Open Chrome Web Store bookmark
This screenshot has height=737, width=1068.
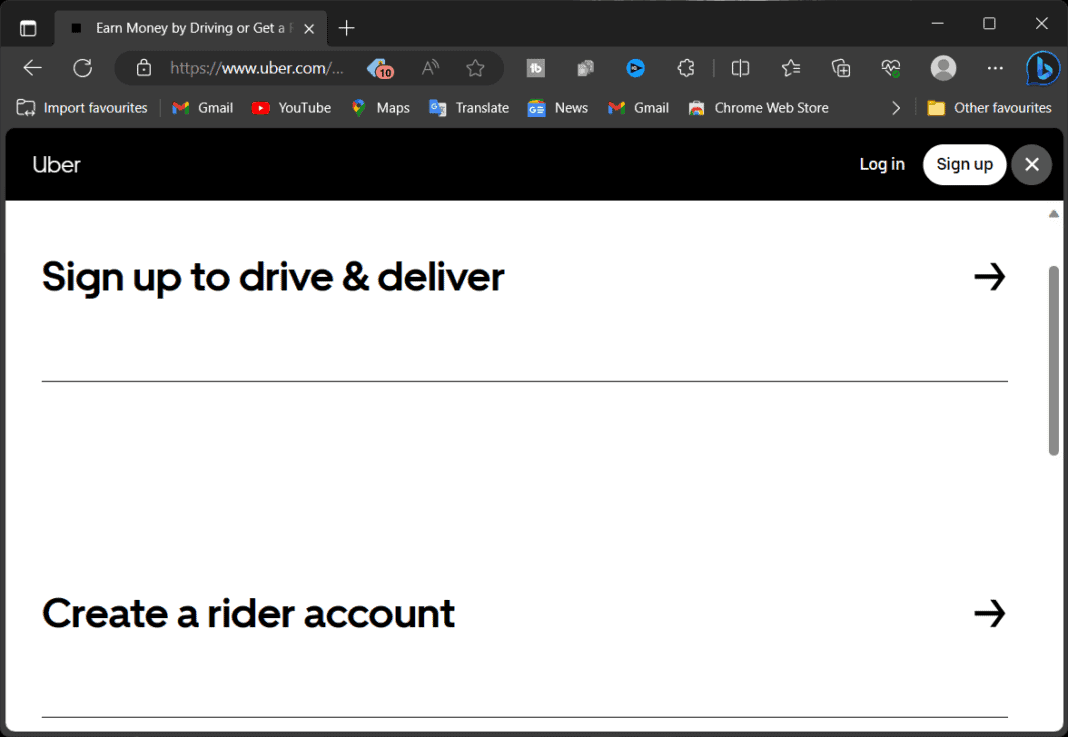pyautogui.click(x=758, y=107)
